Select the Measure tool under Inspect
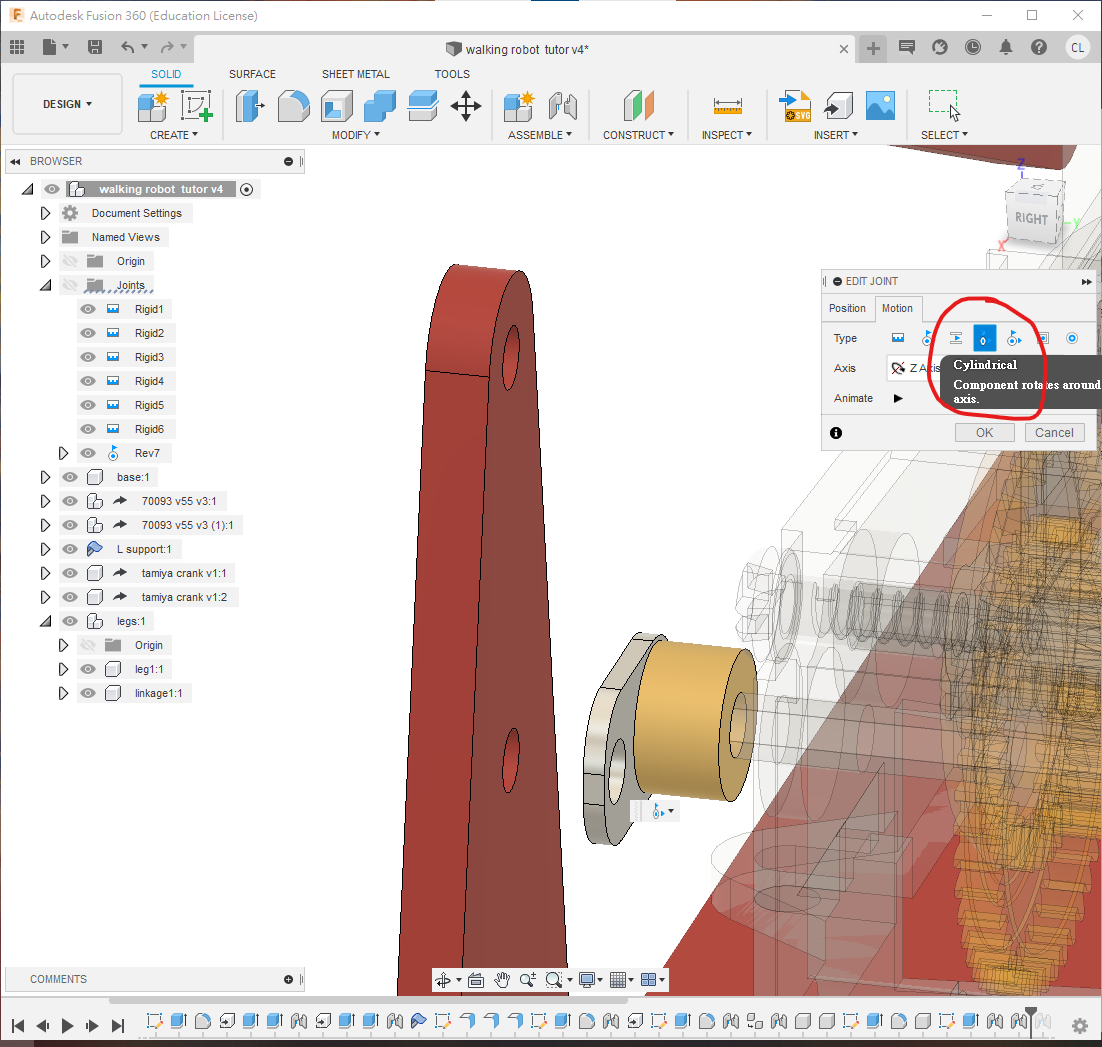The width and height of the screenshot is (1102, 1047). tap(727, 105)
